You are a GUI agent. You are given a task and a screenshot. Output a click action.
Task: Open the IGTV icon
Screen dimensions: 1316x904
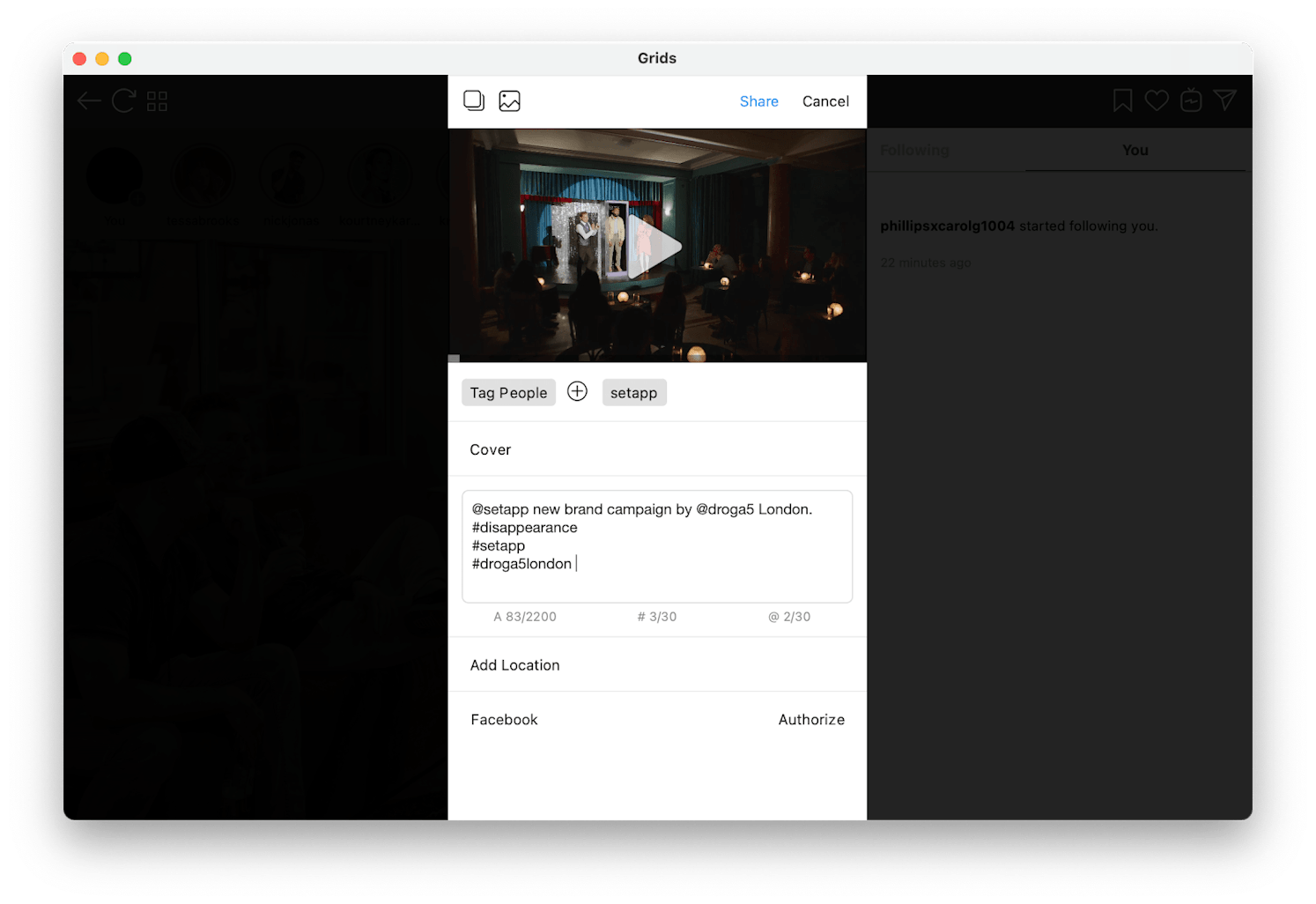click(x=1191, y=101)
